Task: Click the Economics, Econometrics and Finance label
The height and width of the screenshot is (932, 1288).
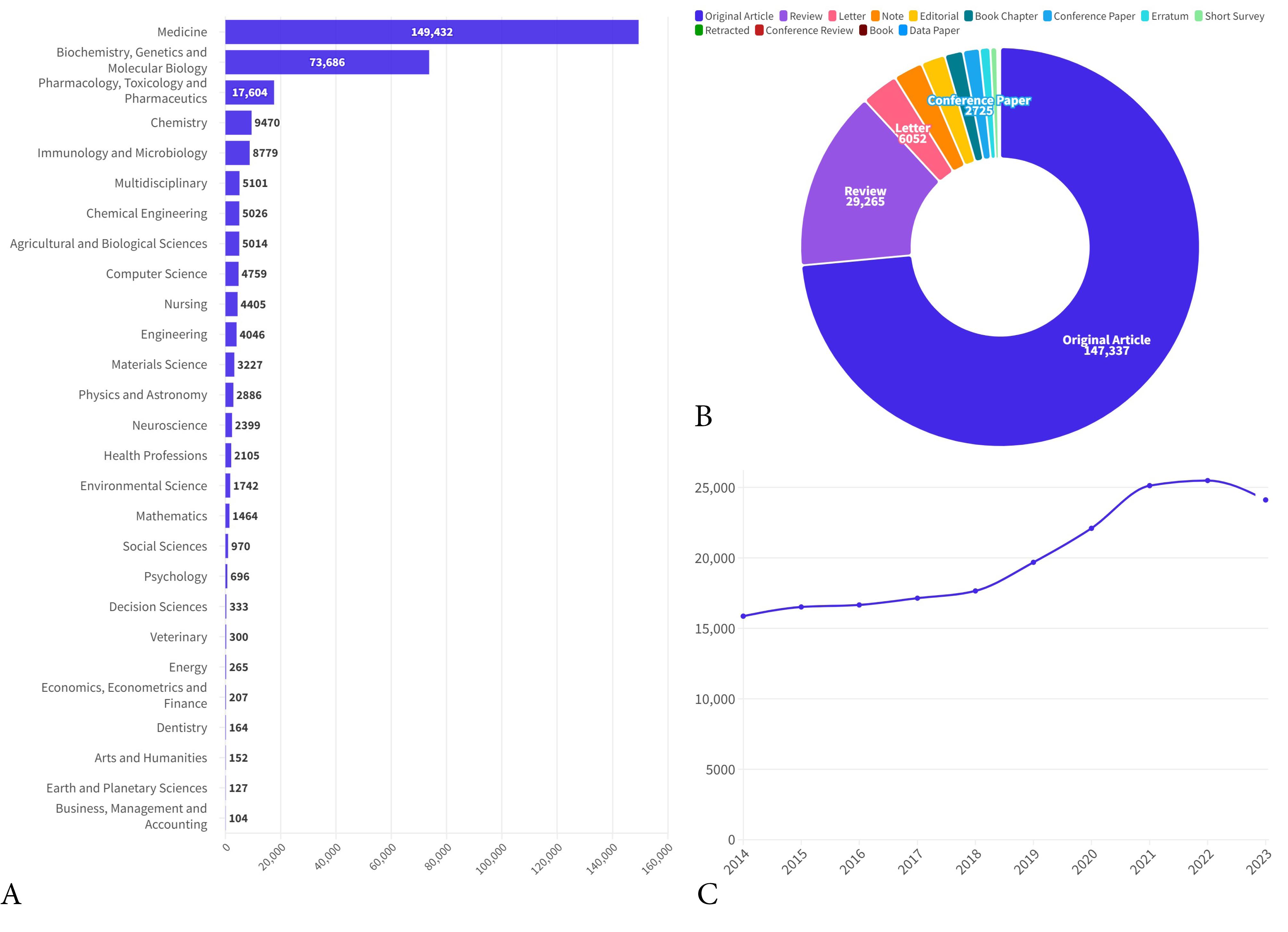Action: 124,696
